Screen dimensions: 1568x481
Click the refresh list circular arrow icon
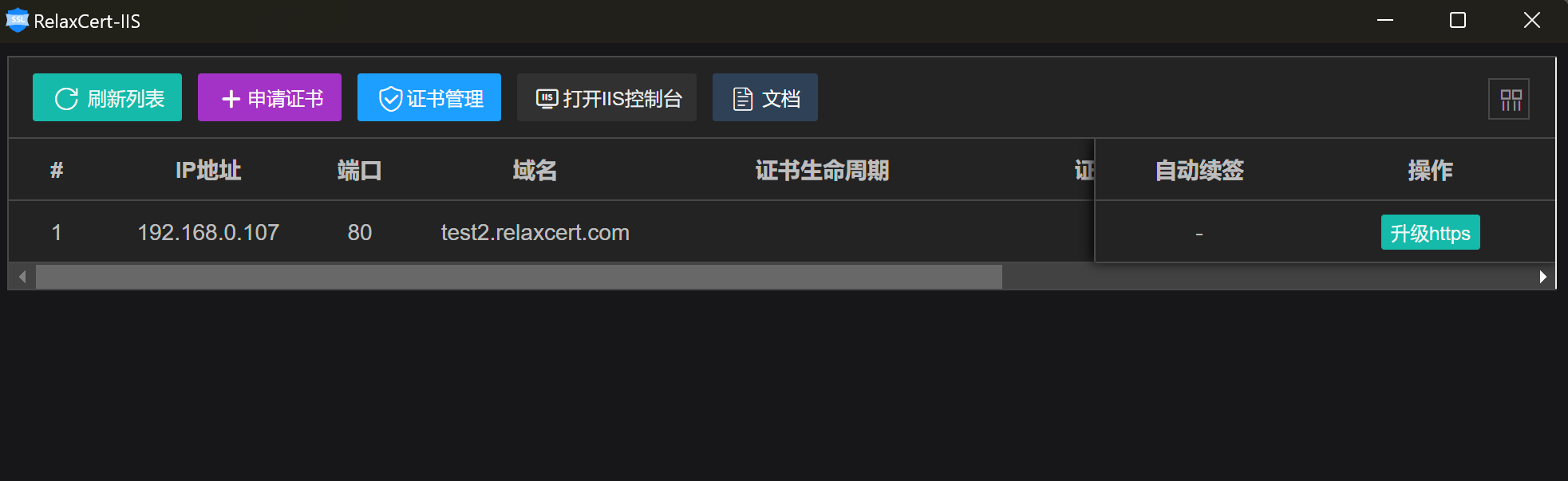tap(66, 99)
